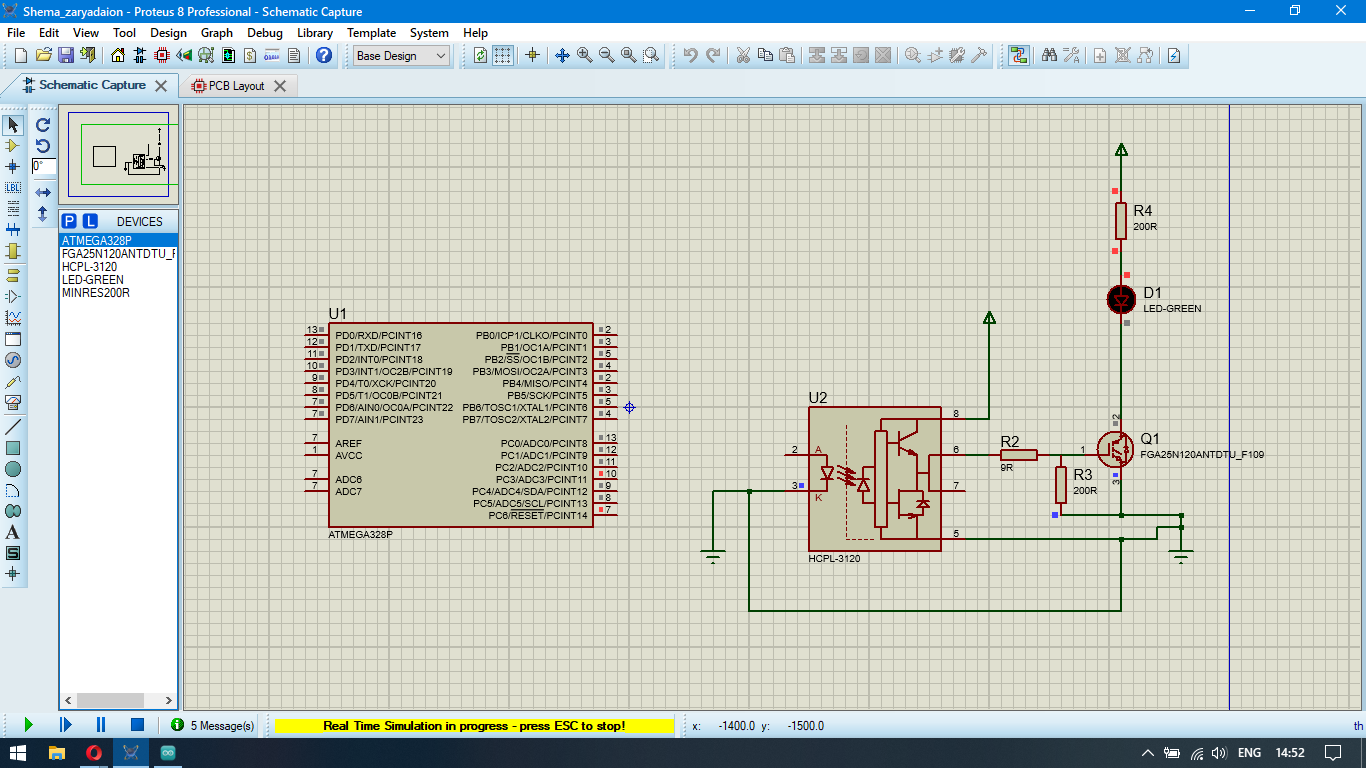Select the Text Script Mode tool
This screenshot has height=768, width=1366.
pyautogui.click(x=13, y=209)
